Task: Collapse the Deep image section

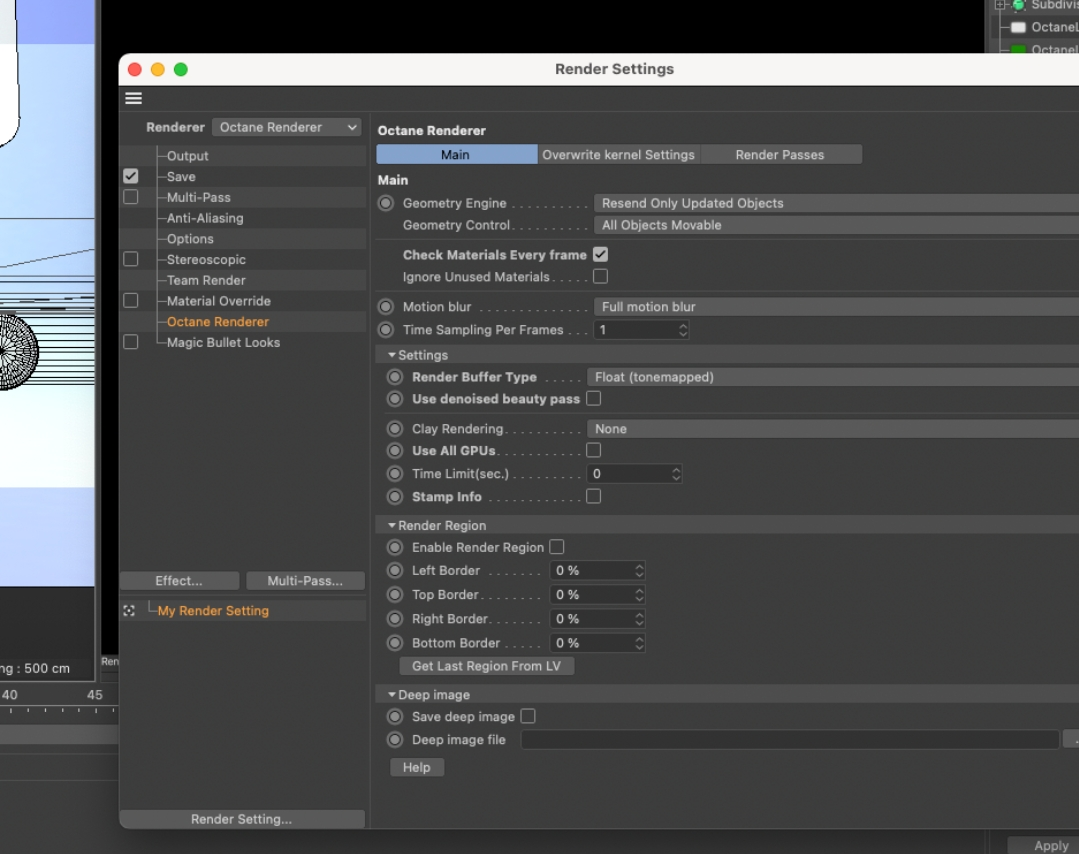Action: (392, 695)
